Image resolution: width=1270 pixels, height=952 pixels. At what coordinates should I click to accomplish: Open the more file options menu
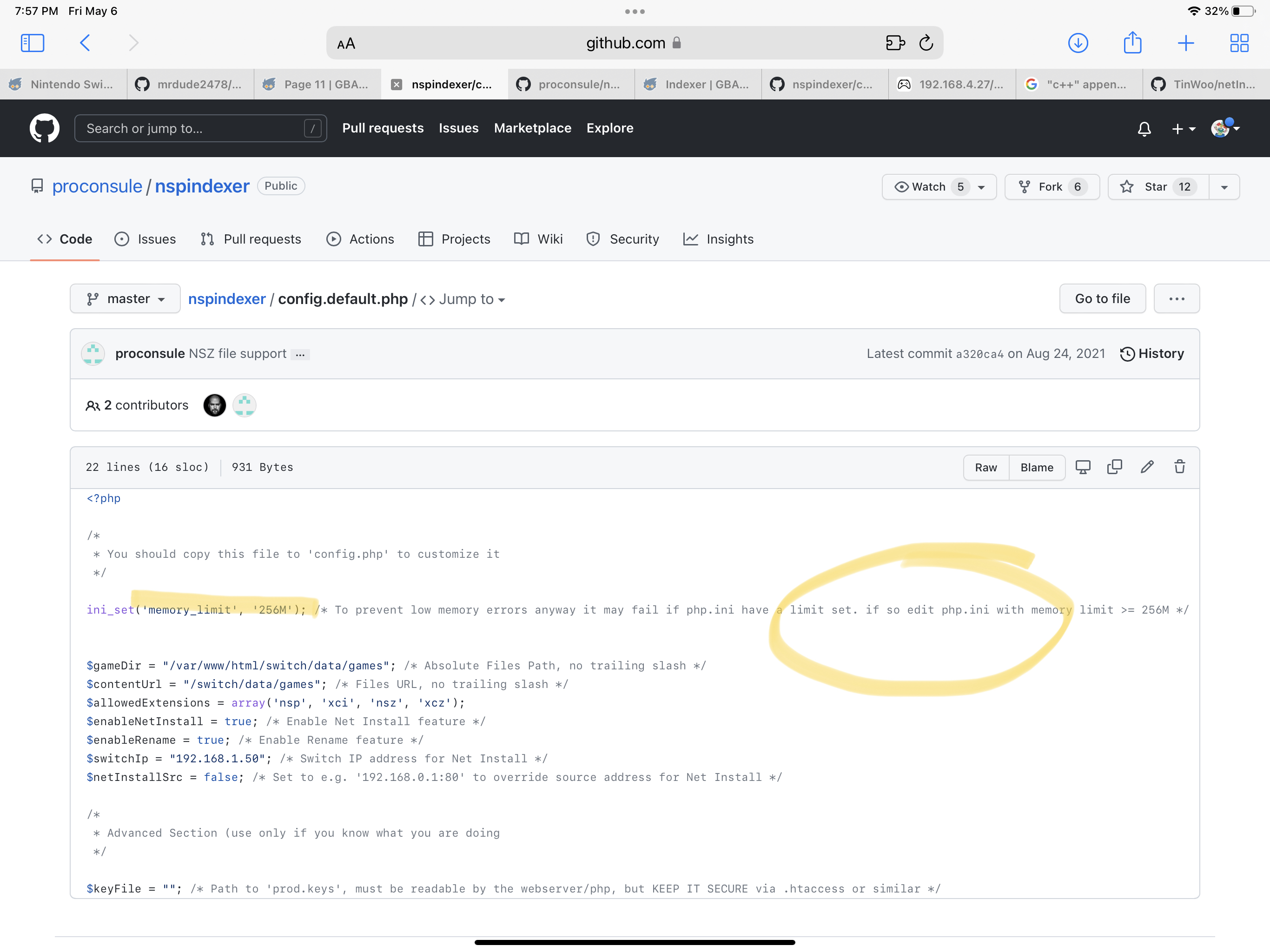(x=1177, y=298)
